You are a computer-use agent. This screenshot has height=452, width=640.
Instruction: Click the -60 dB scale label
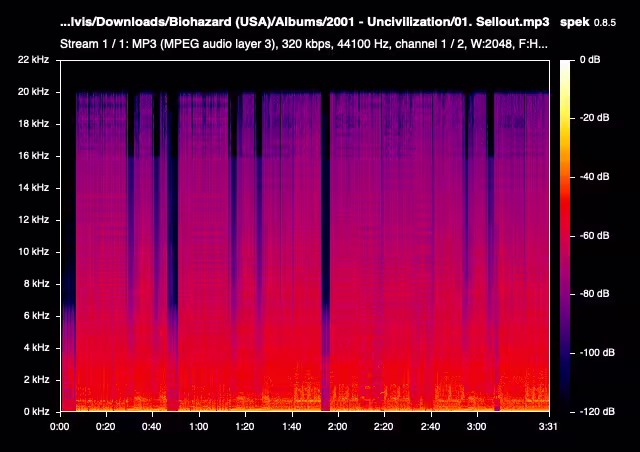[595, 236]
